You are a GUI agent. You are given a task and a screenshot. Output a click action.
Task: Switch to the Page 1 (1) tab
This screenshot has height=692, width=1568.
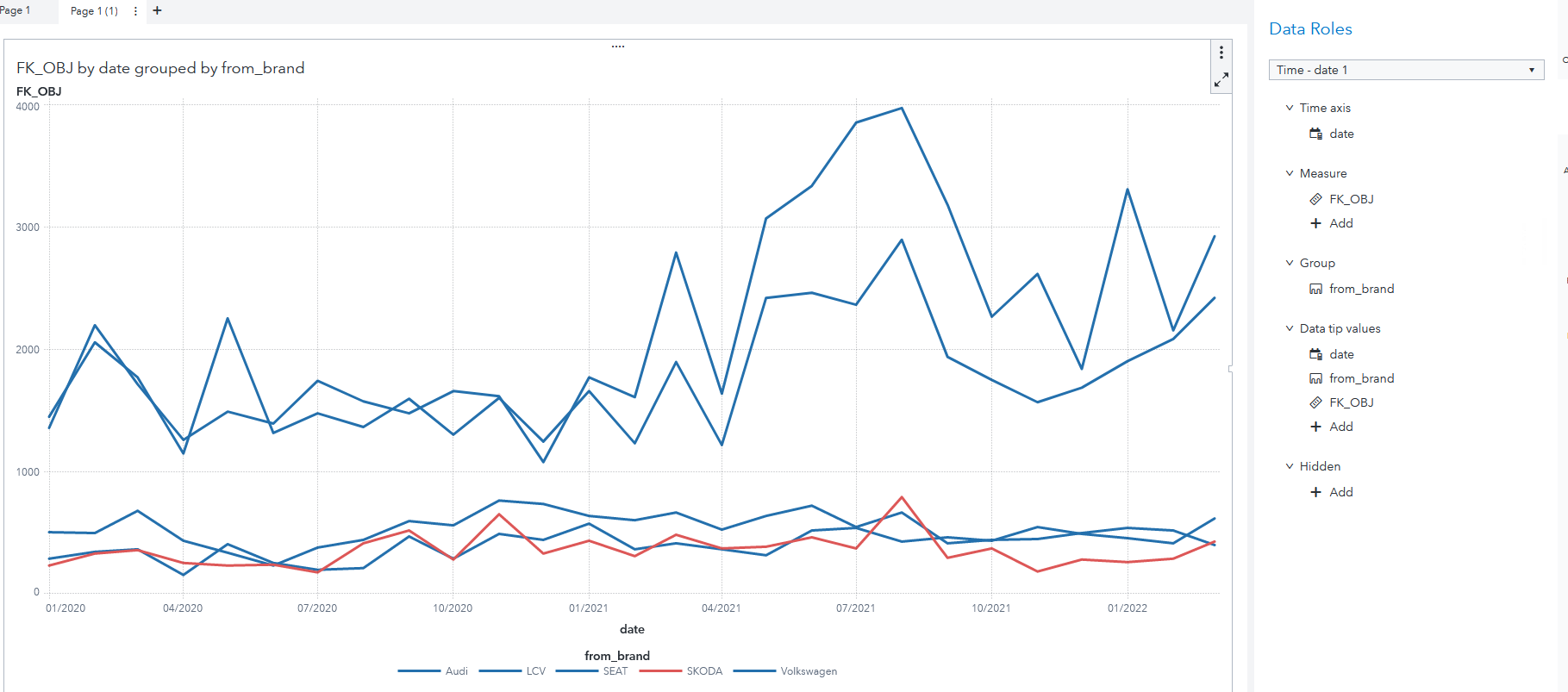point(94,11)
